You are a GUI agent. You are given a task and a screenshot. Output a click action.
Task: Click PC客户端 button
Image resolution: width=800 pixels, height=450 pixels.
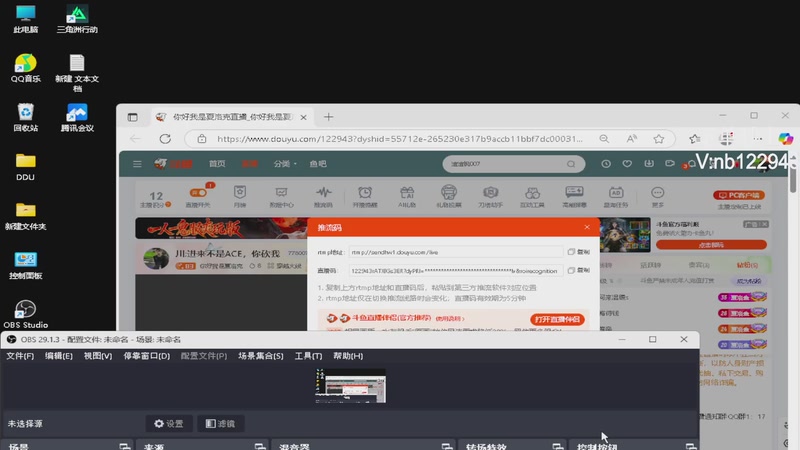[x=739, y=195]
